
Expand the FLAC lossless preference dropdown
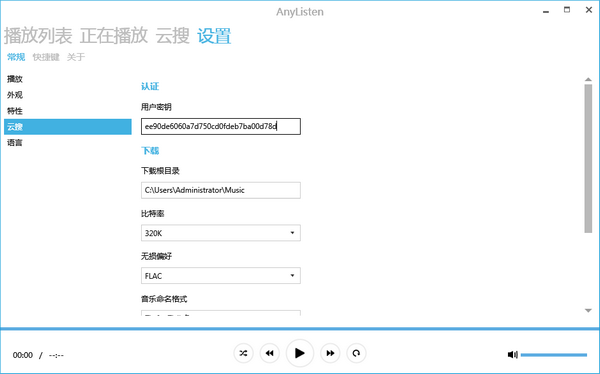tap(221, 276)
